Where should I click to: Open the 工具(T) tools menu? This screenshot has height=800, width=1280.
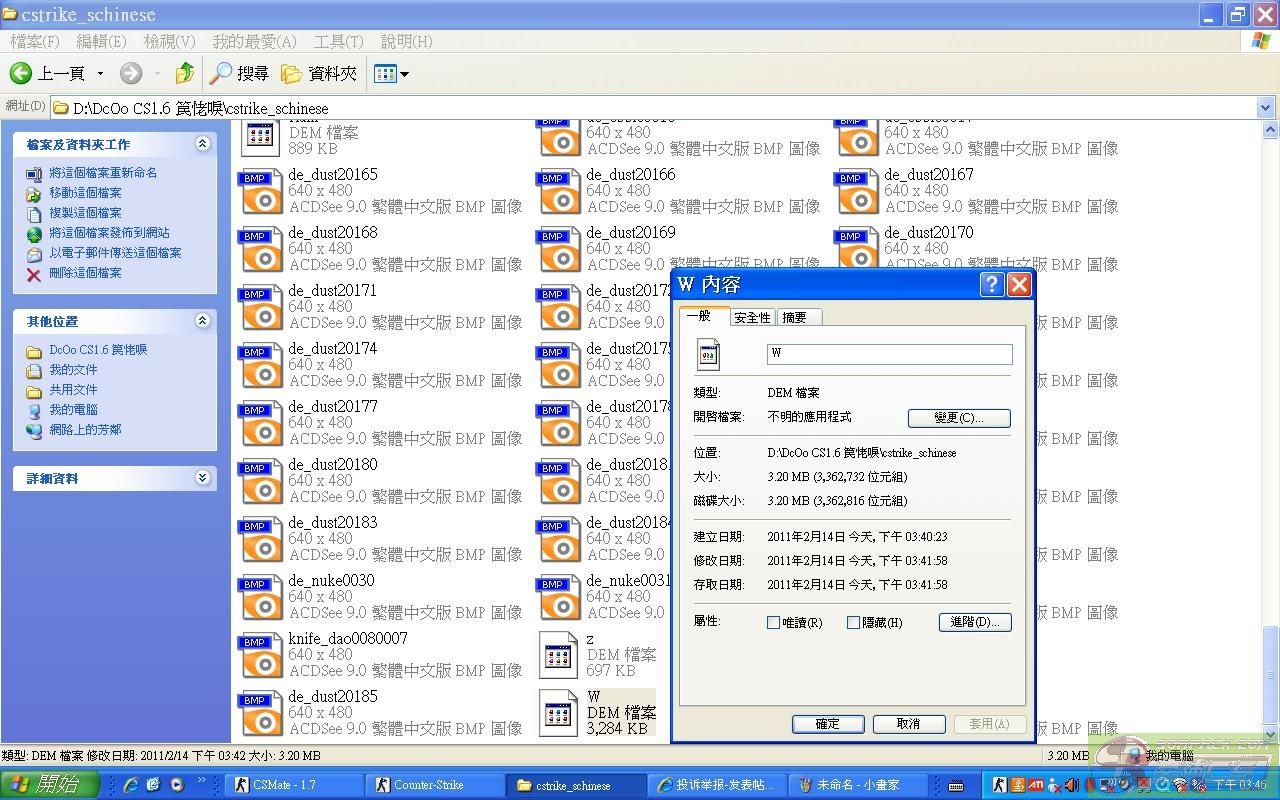338,41
